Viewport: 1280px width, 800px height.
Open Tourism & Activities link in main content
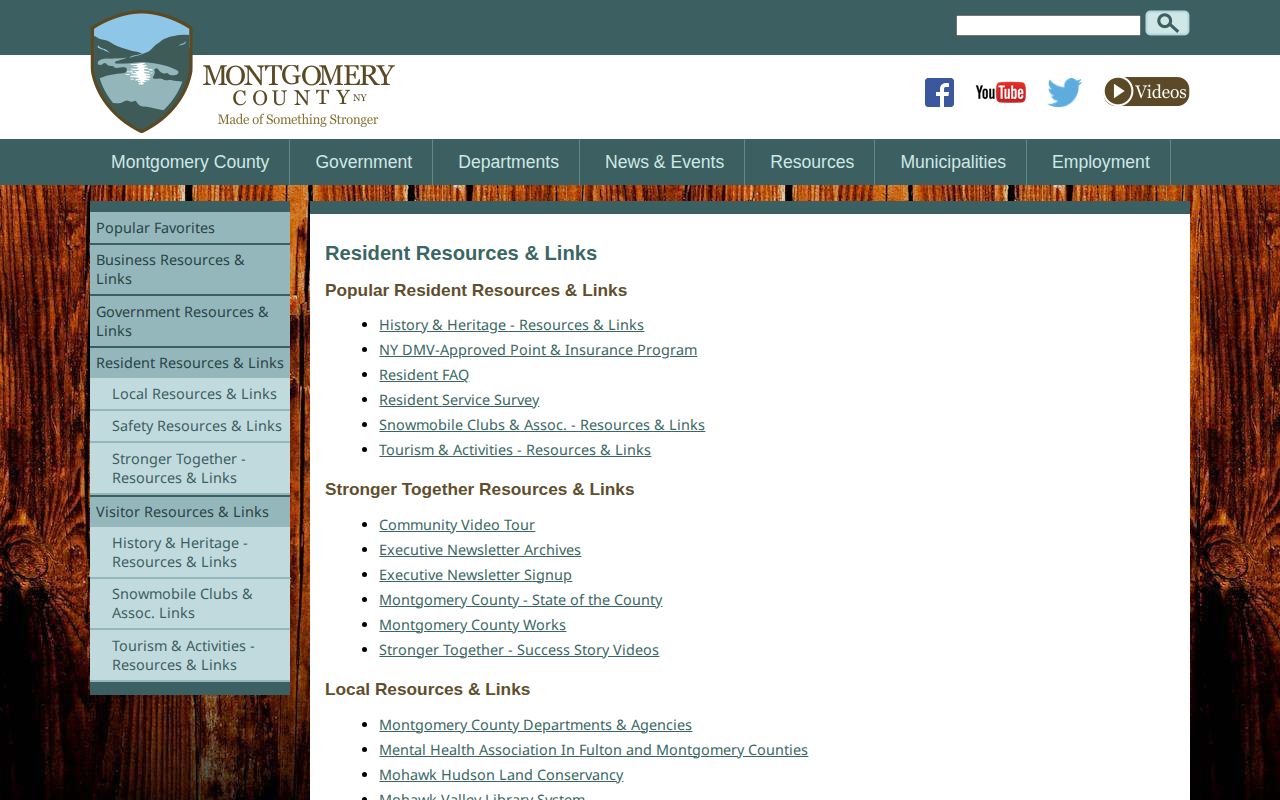point(515,450)
